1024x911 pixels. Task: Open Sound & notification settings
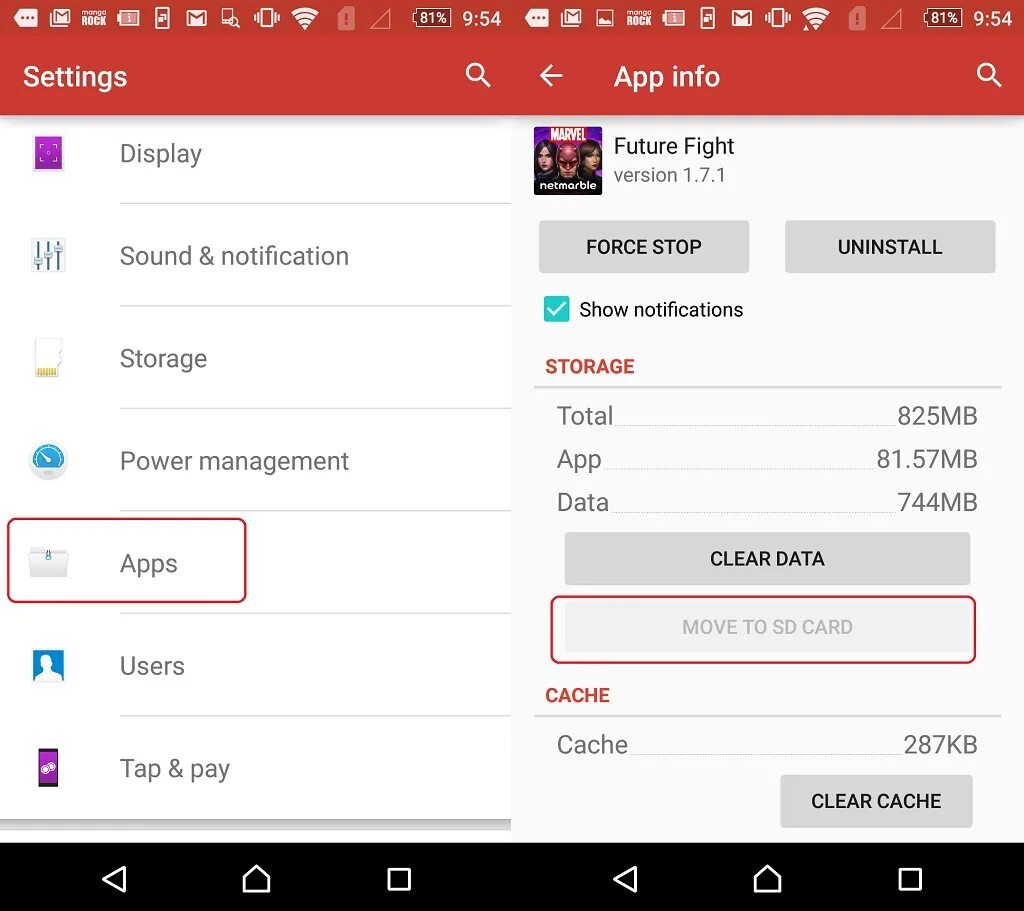255,255
